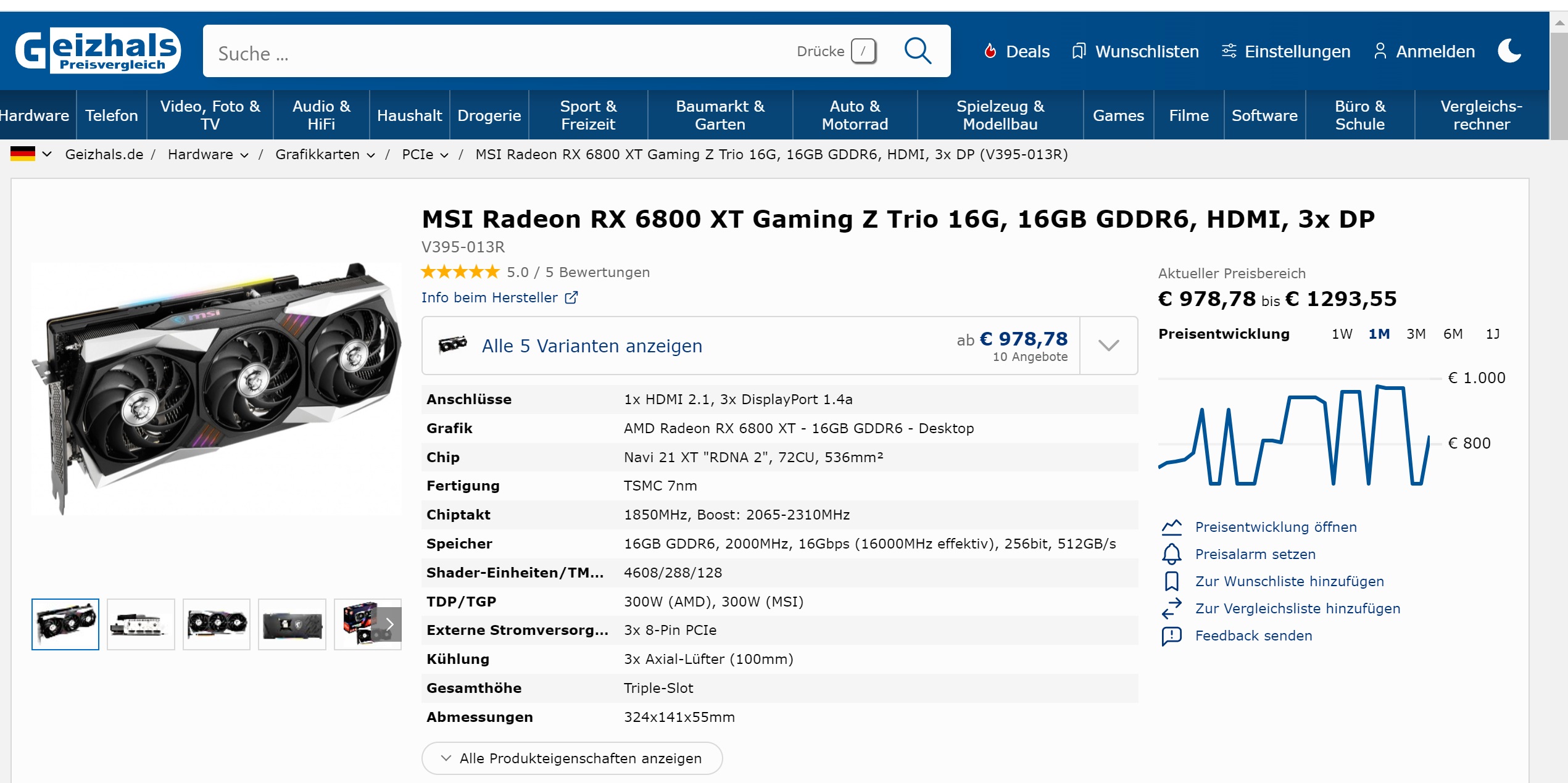The image size is (1568, 783).
Task: Click the Preisalarm setzen bell icon
Action: 1171,554
